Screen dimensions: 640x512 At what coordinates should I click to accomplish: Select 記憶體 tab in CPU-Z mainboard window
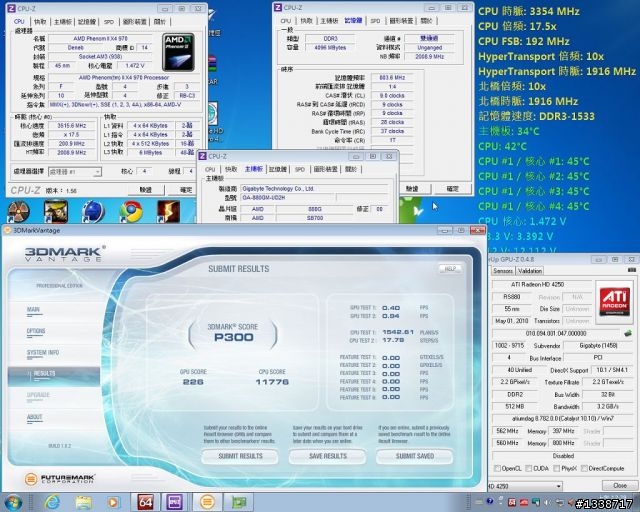tap(278, 169)
